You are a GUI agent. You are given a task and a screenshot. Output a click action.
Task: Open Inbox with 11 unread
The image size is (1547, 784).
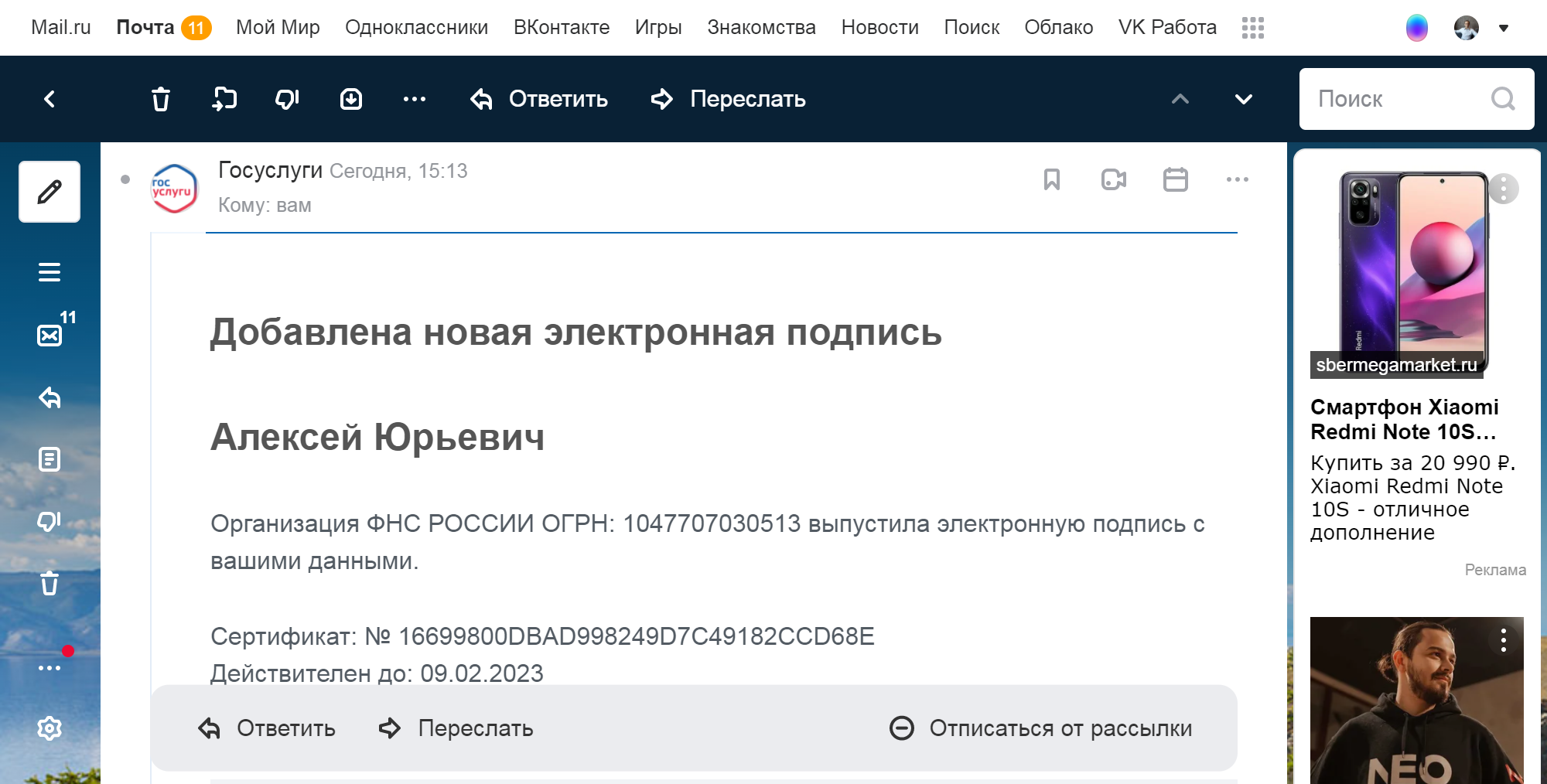point(51,334)
